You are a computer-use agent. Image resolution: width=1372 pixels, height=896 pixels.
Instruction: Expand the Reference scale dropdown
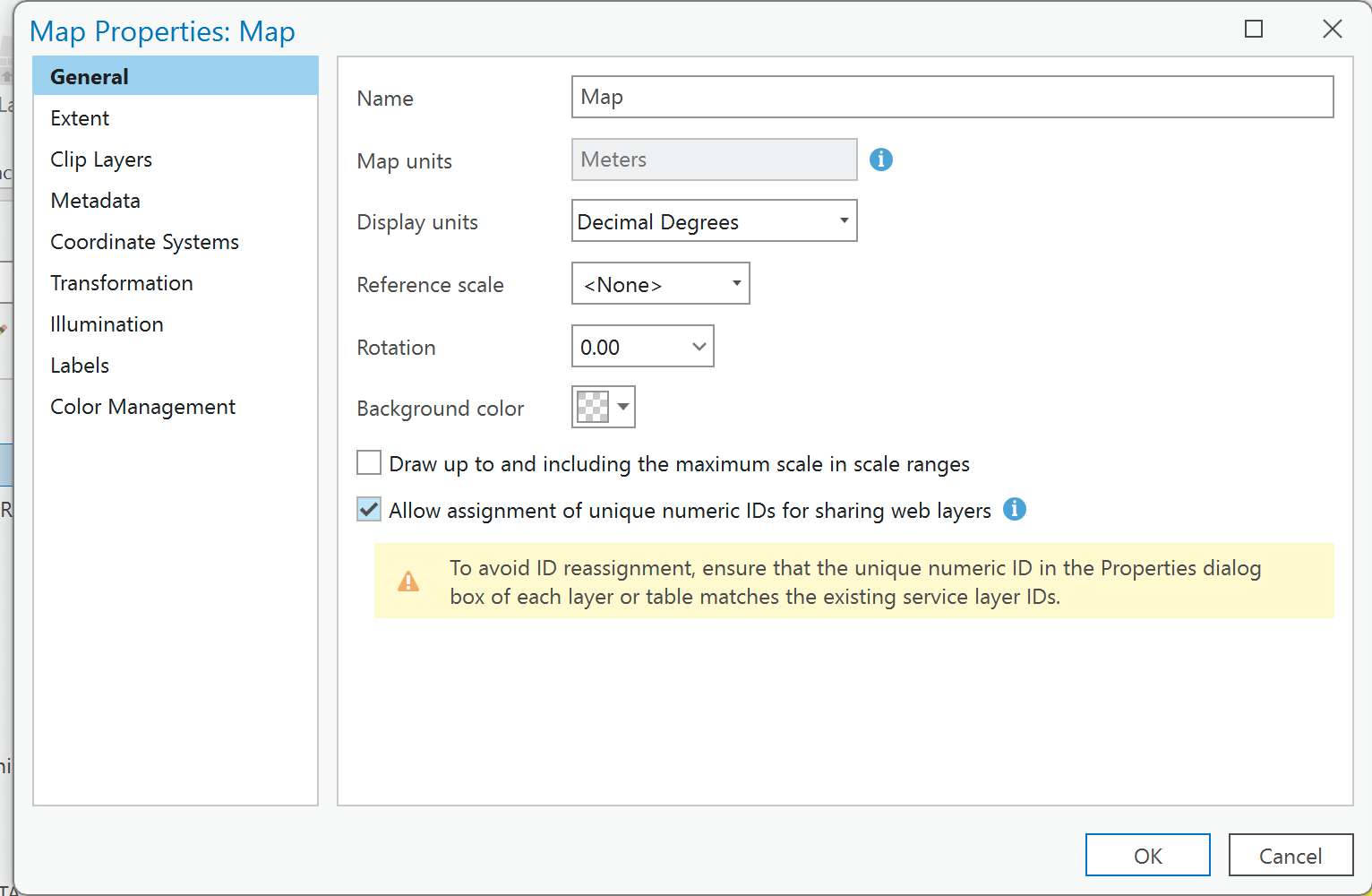(660, 284)
